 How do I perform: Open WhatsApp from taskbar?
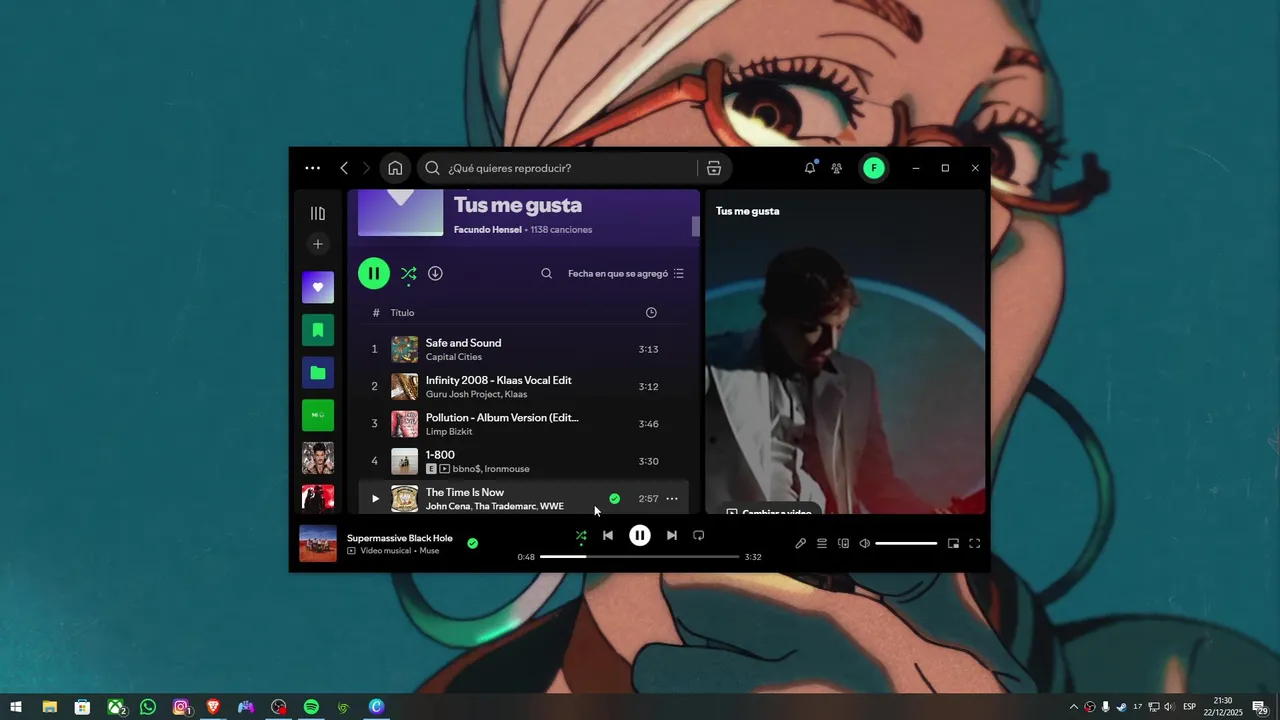point(148,707)
